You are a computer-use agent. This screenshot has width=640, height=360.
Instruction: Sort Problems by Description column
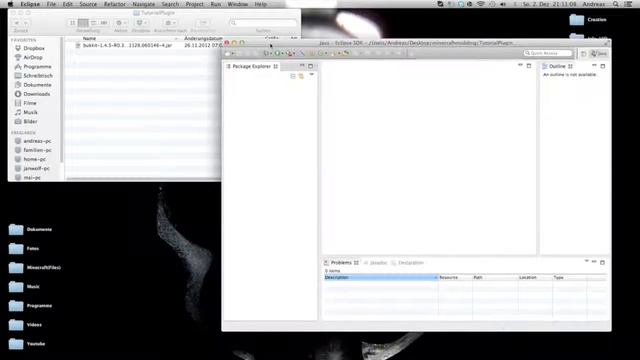(381, 277)
